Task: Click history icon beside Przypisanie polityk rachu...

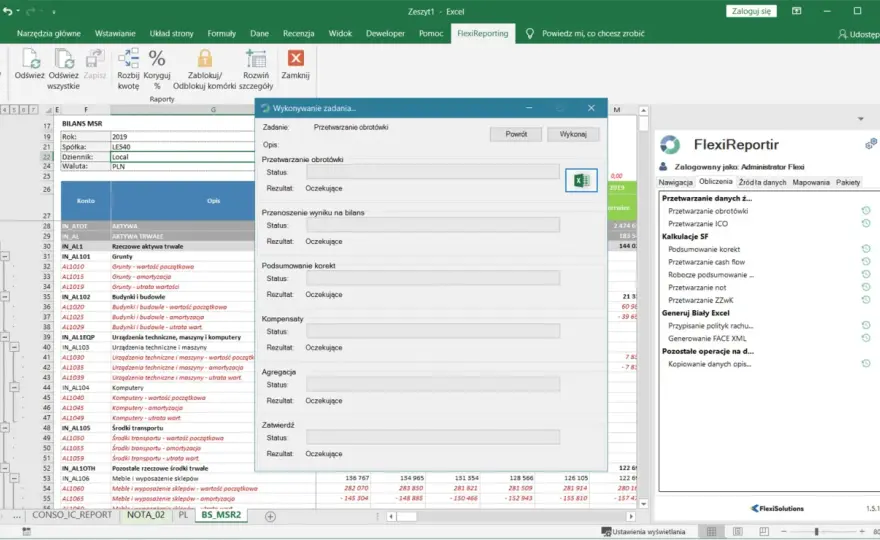Action: point(866,325)
